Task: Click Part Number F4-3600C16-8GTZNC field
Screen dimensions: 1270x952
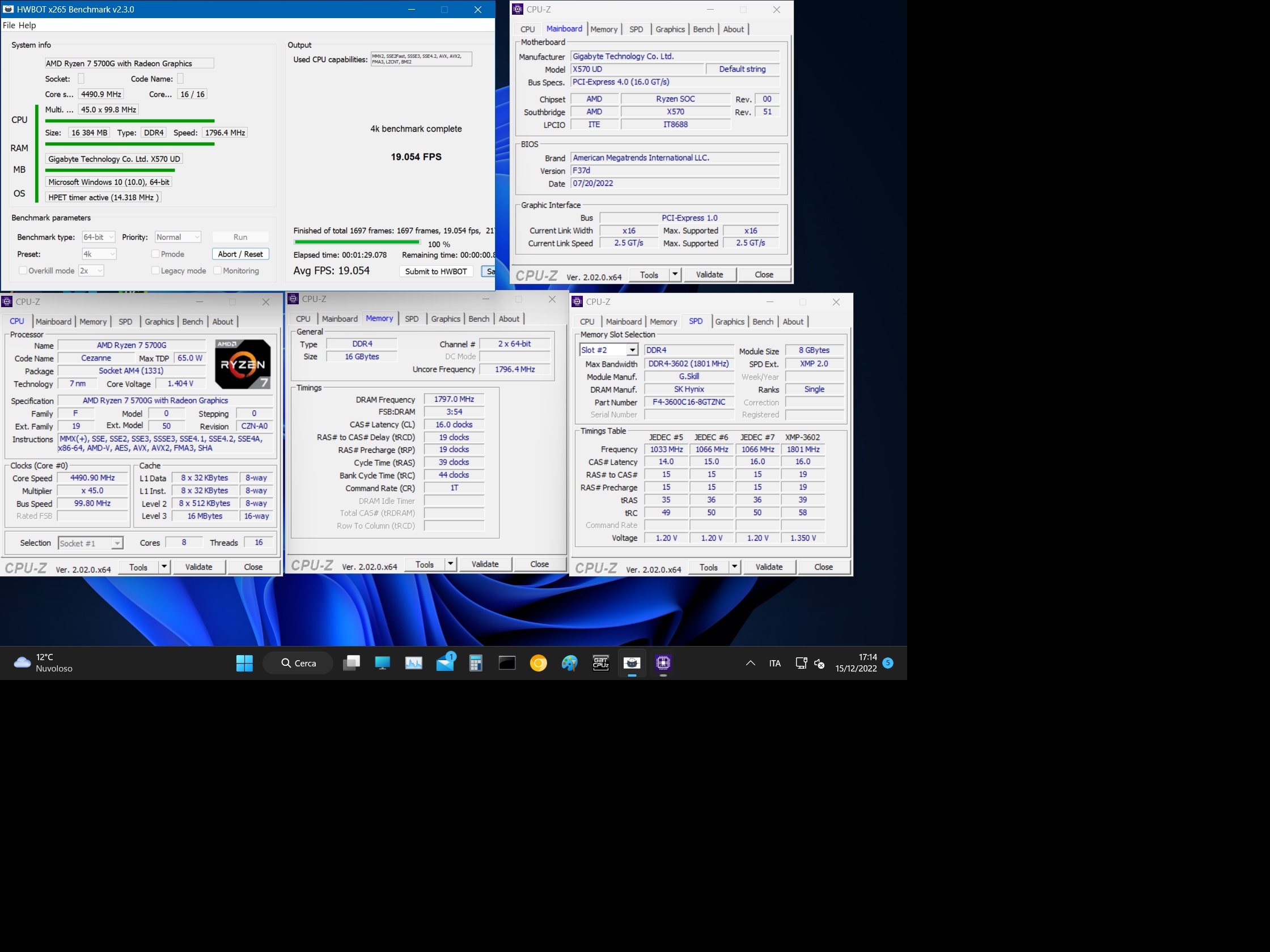Action: pyautogui.click(x=689, y=402)
